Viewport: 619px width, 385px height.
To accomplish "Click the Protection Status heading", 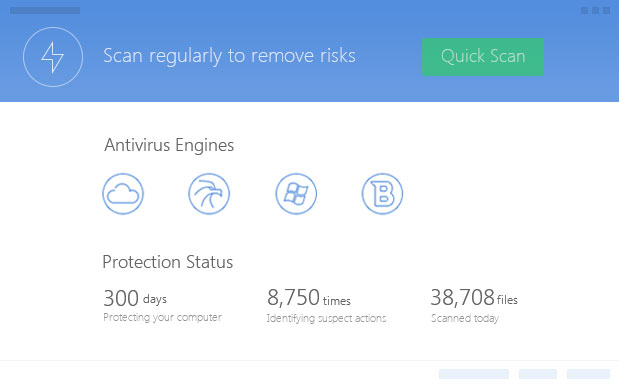I will pyautogui.click(x=167, y=262).
